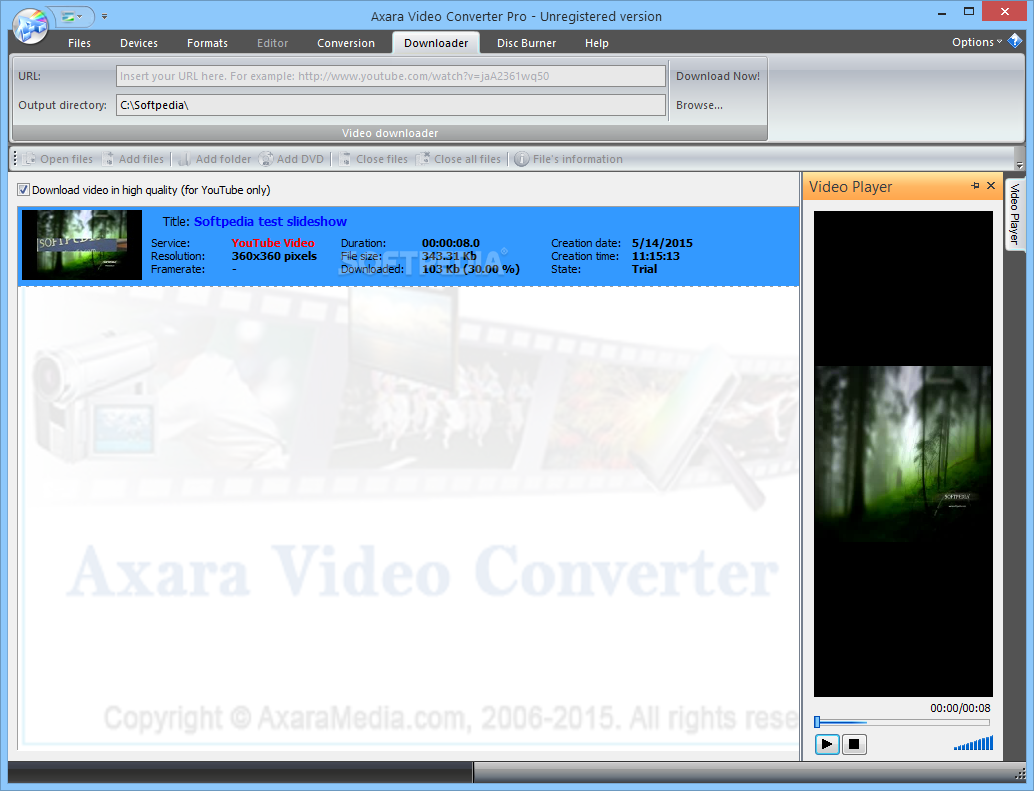Stop the video playback
The width and height of the screenshot is (1034, 791).
(854, 744)
